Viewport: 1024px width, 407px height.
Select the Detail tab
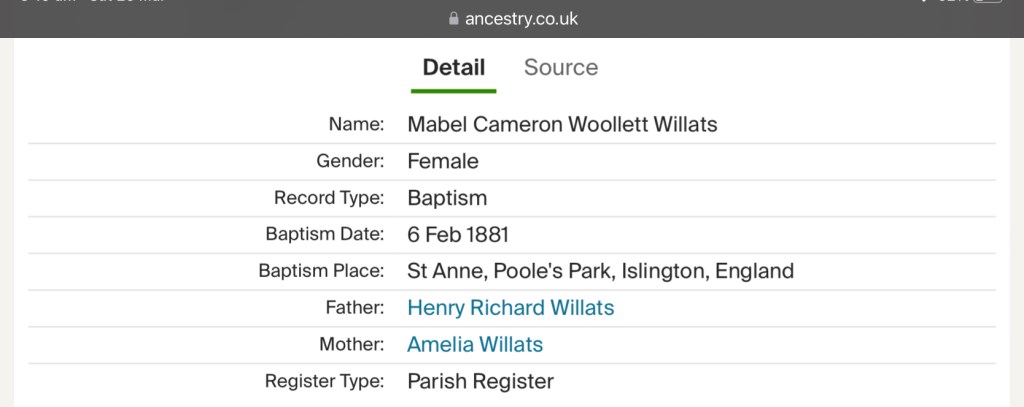454,68
